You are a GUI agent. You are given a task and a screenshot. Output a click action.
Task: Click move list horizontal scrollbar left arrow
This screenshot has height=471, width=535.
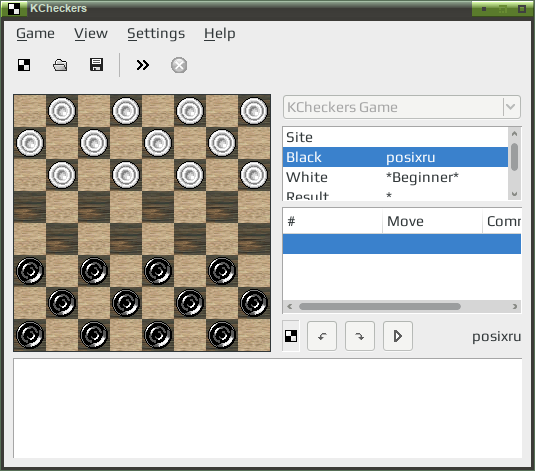click(x=290, y=306)
